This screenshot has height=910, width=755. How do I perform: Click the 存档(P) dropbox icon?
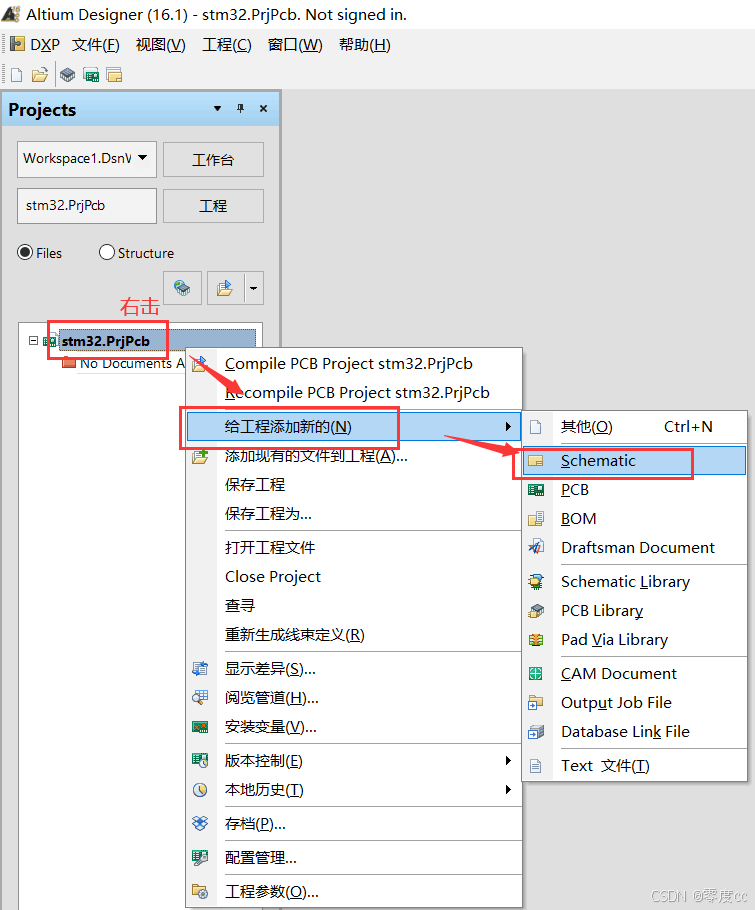point(200,824)
